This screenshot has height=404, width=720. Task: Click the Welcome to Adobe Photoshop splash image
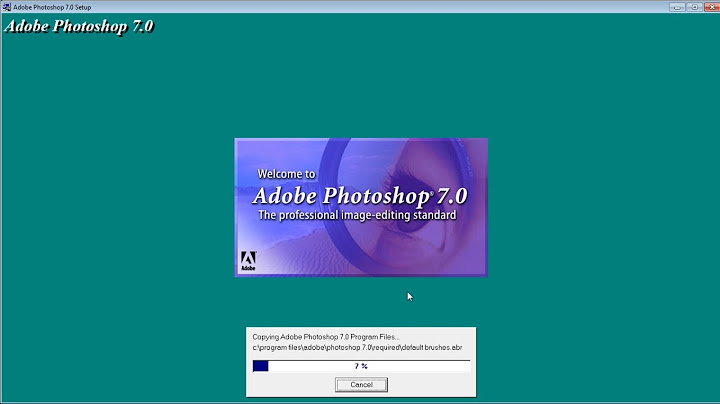click(361, 208)
